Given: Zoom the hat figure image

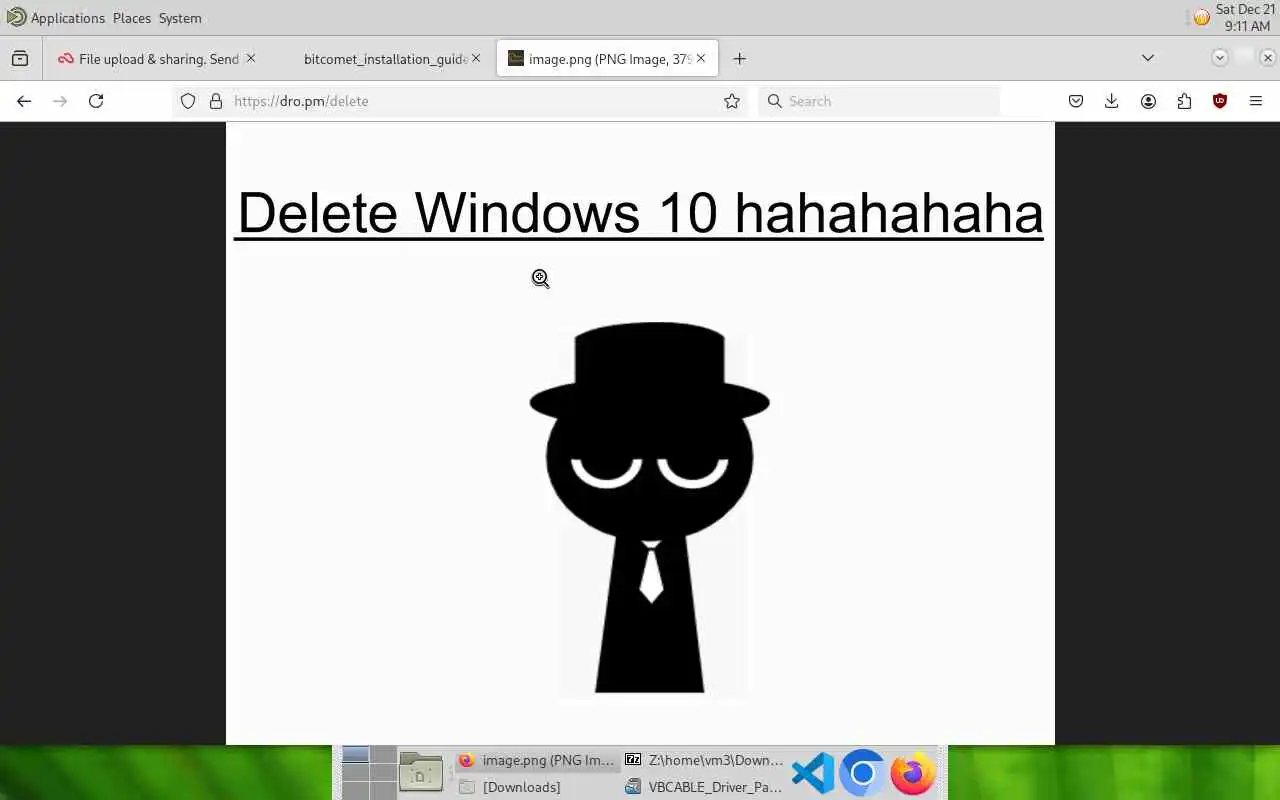Looking at the screenshot, I should point(650,507).
